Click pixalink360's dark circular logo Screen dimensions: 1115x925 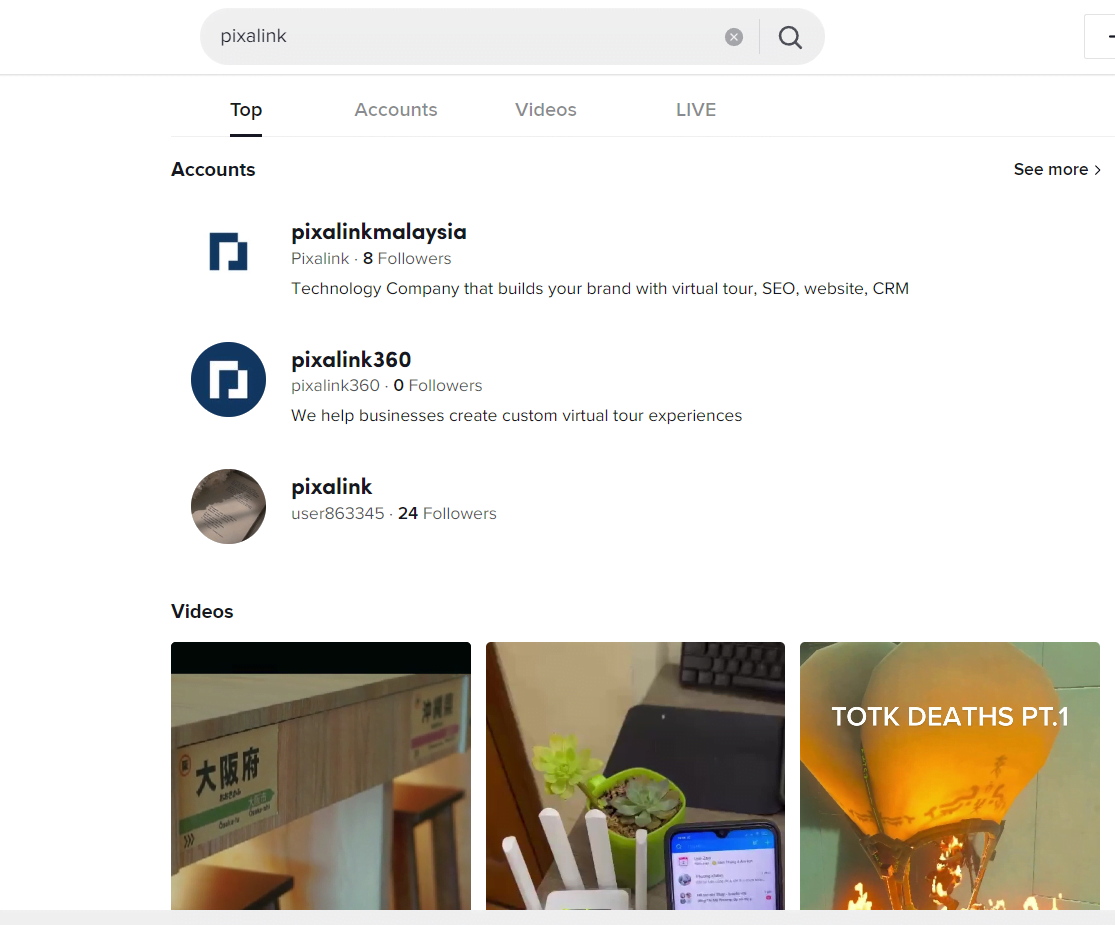pyautogui.click(x=228, y=379)
